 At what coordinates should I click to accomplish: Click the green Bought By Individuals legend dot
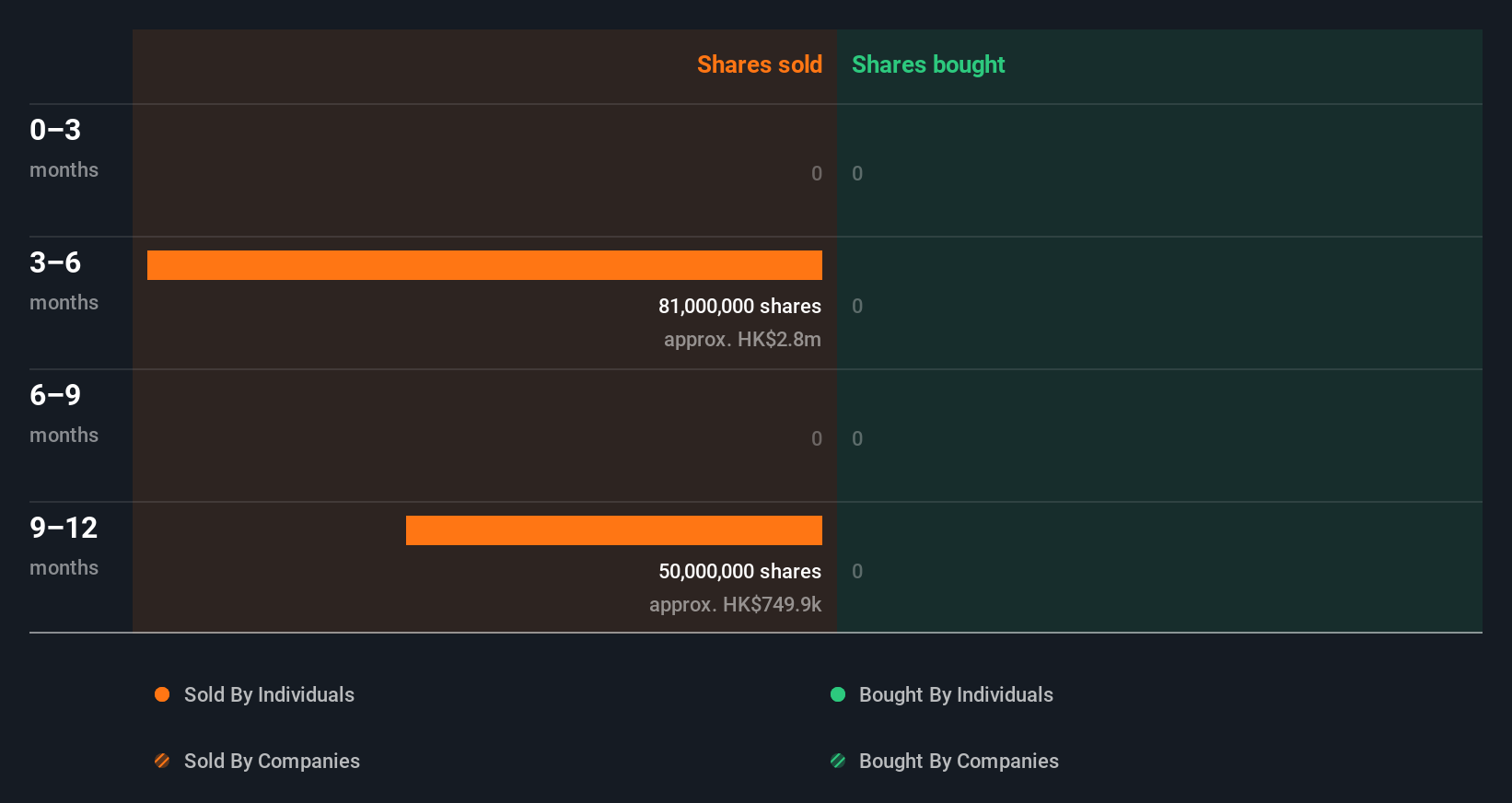tap(838, 694)
